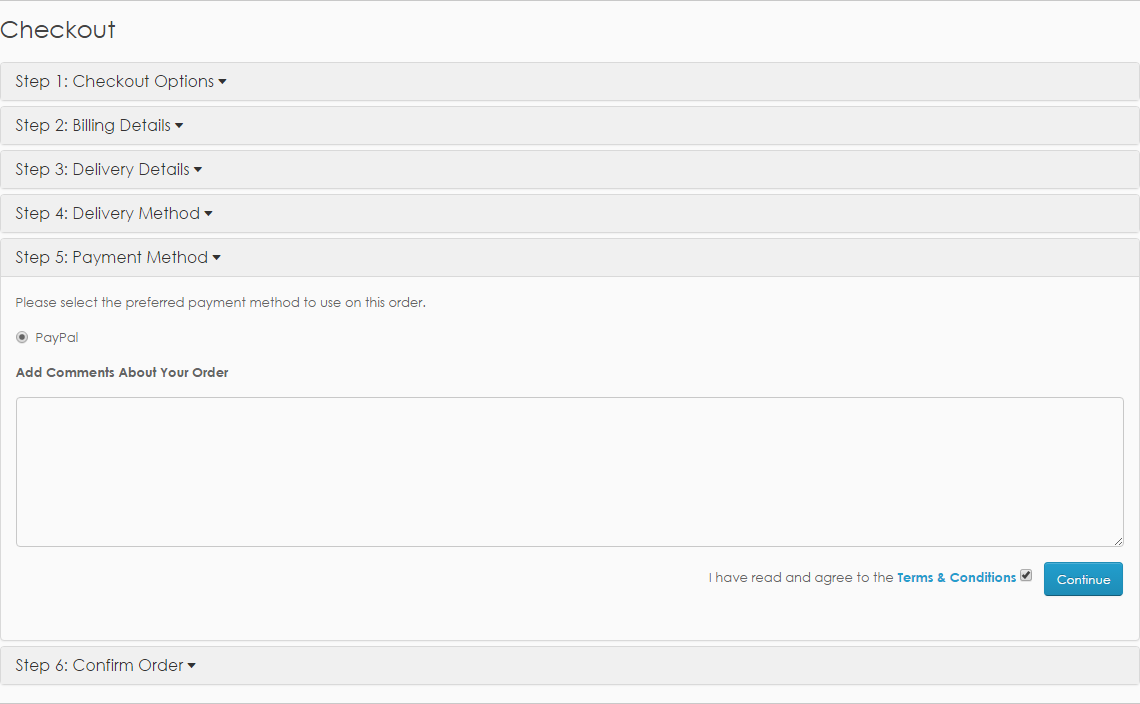
Task: Click the resize grip of comments box
Action: click(1118, 541)
